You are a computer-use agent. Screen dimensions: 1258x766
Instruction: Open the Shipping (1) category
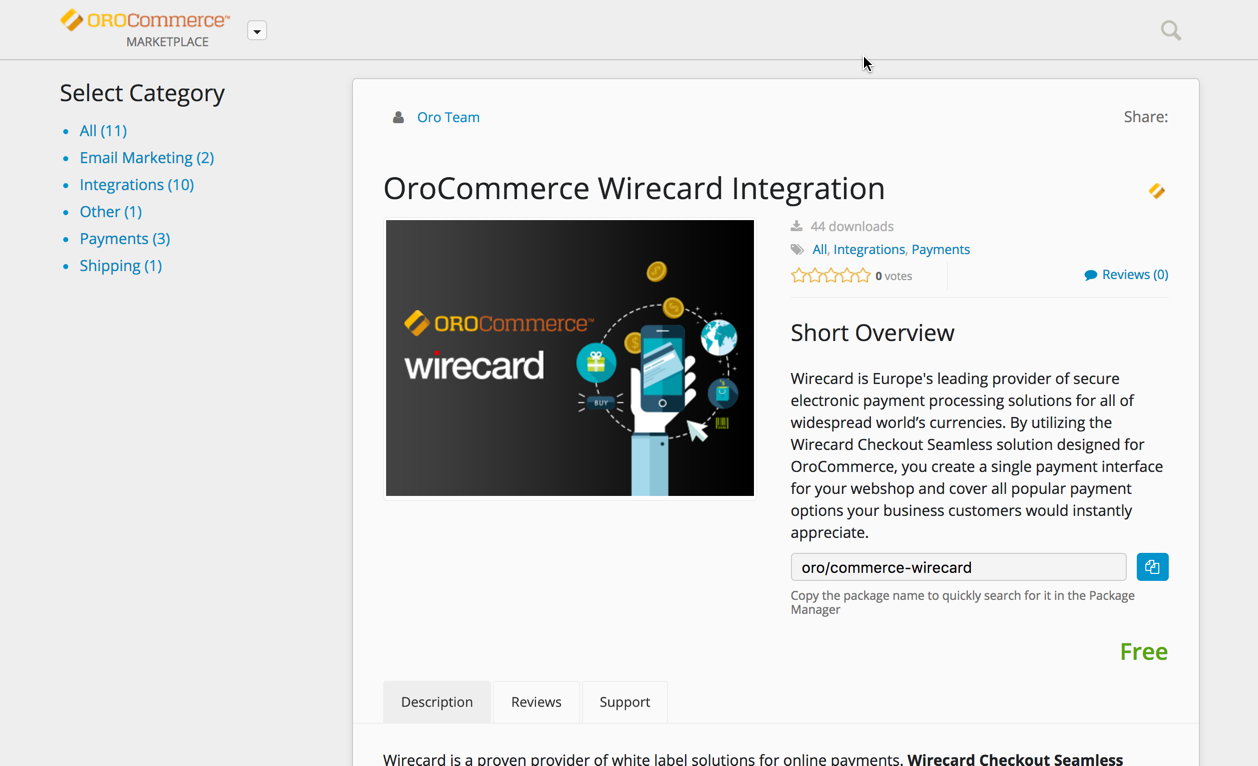point(121,266)
